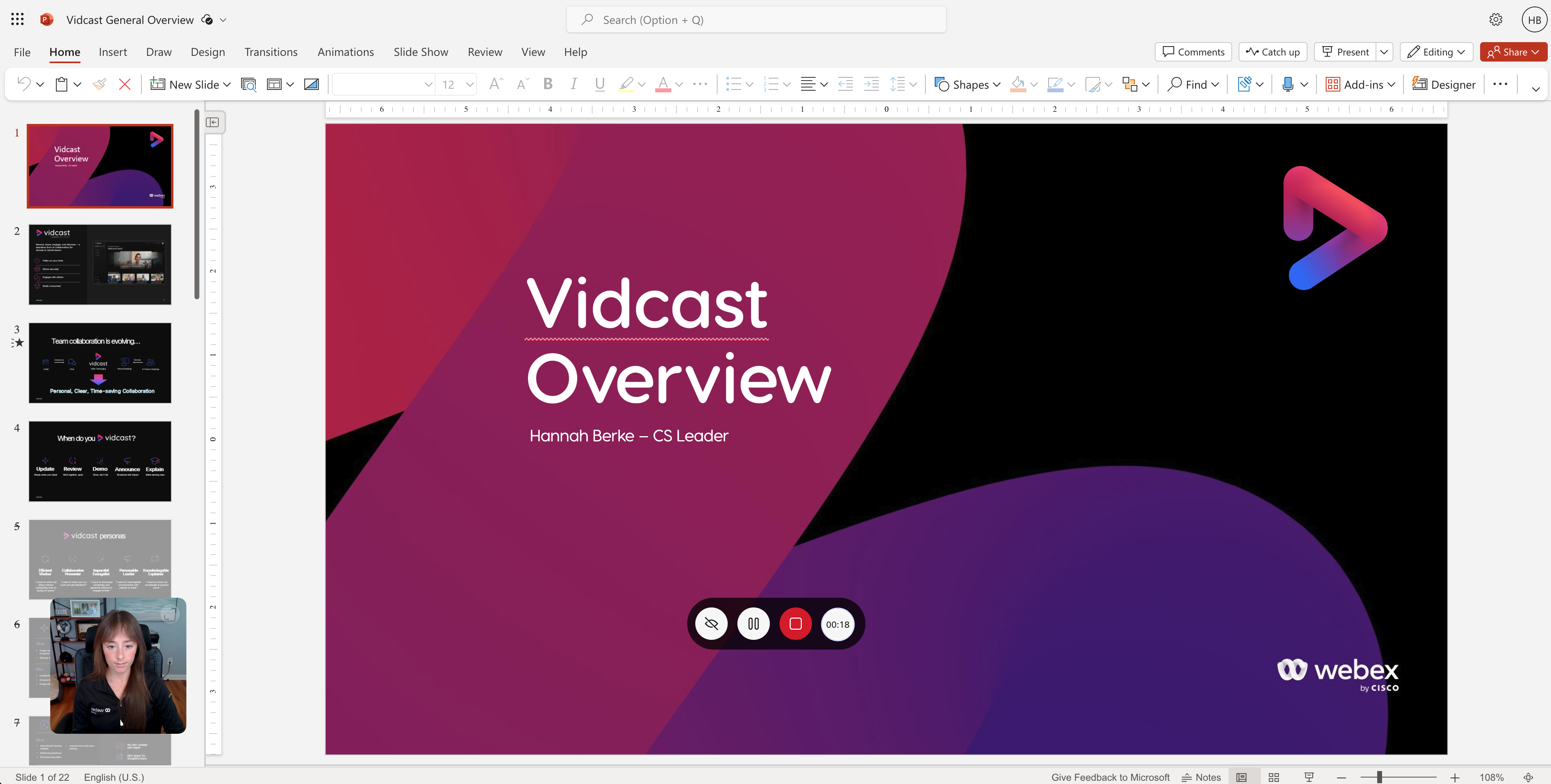Select slide 3 thumbnail Team collaboration
Screen dimensions: 1551x784
click(100, 363)
